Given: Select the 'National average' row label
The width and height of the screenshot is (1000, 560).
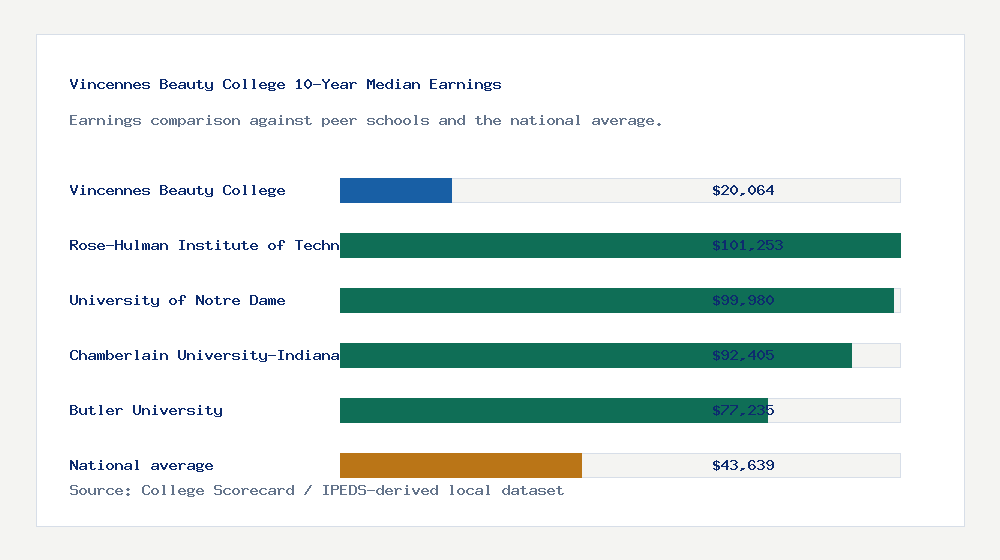Looking at the screenshot, I should click(x=141, y=466).
